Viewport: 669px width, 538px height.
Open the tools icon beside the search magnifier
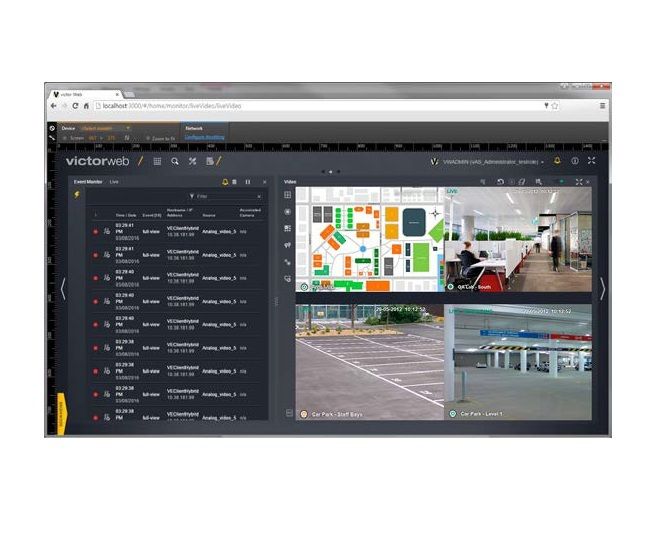pos(192,161)
